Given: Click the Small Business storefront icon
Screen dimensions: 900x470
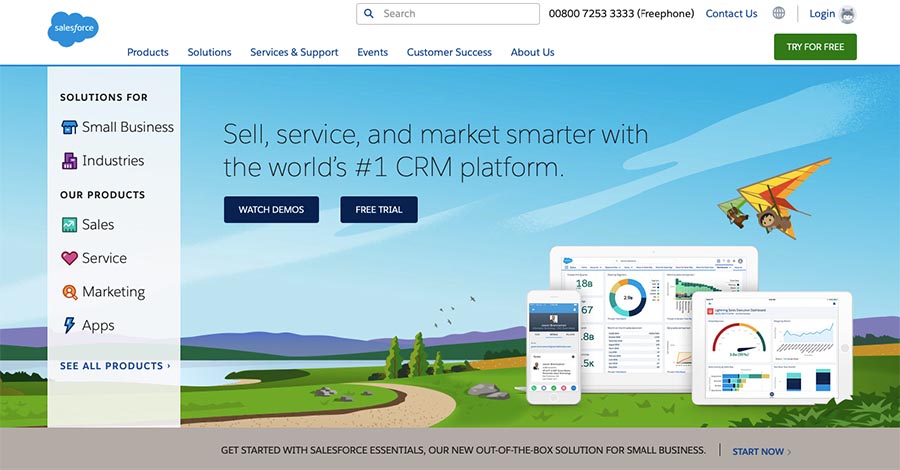Looking at the screenshot, I should (69, 127).
